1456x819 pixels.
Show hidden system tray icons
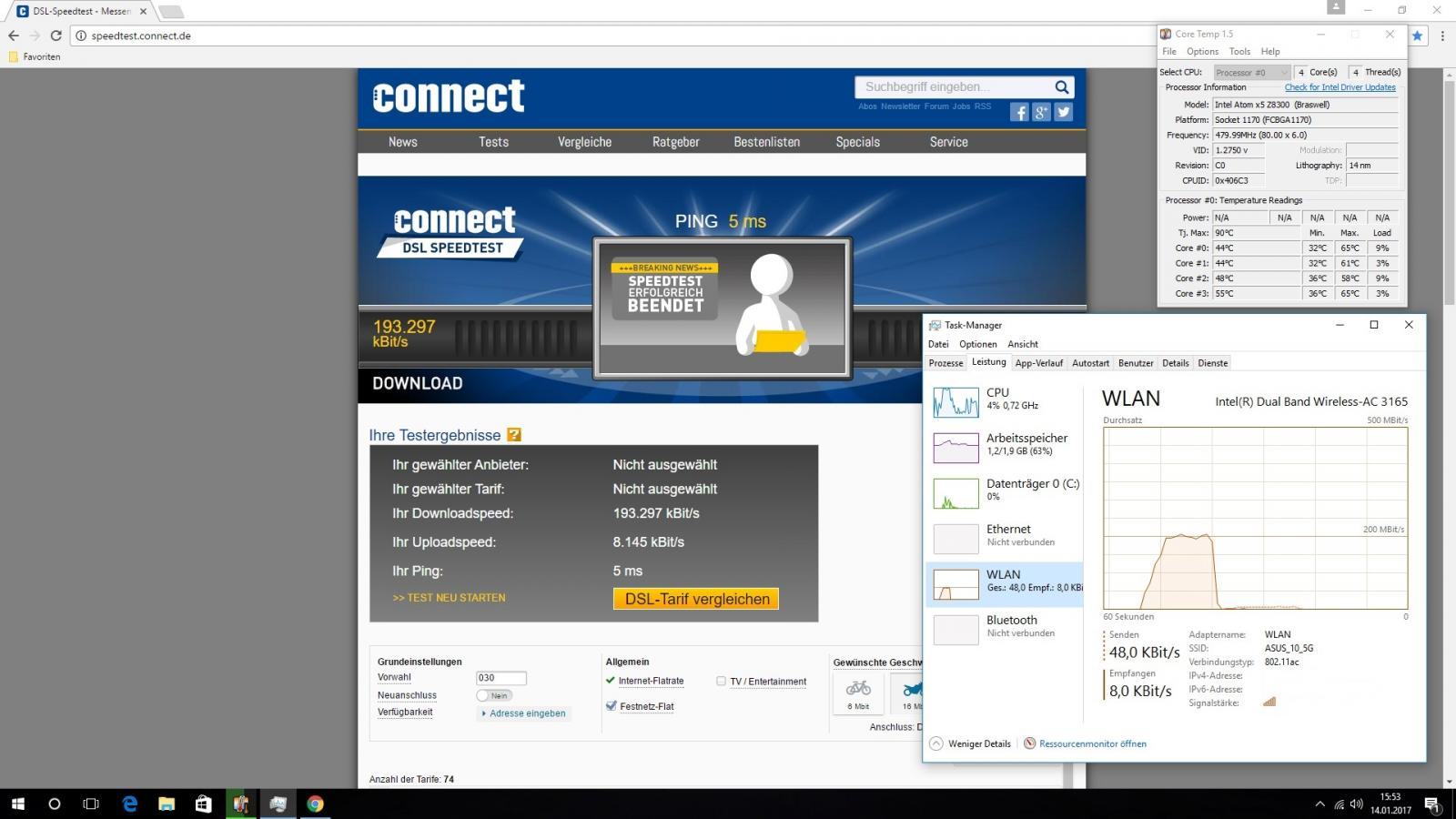coord(1320,804)
